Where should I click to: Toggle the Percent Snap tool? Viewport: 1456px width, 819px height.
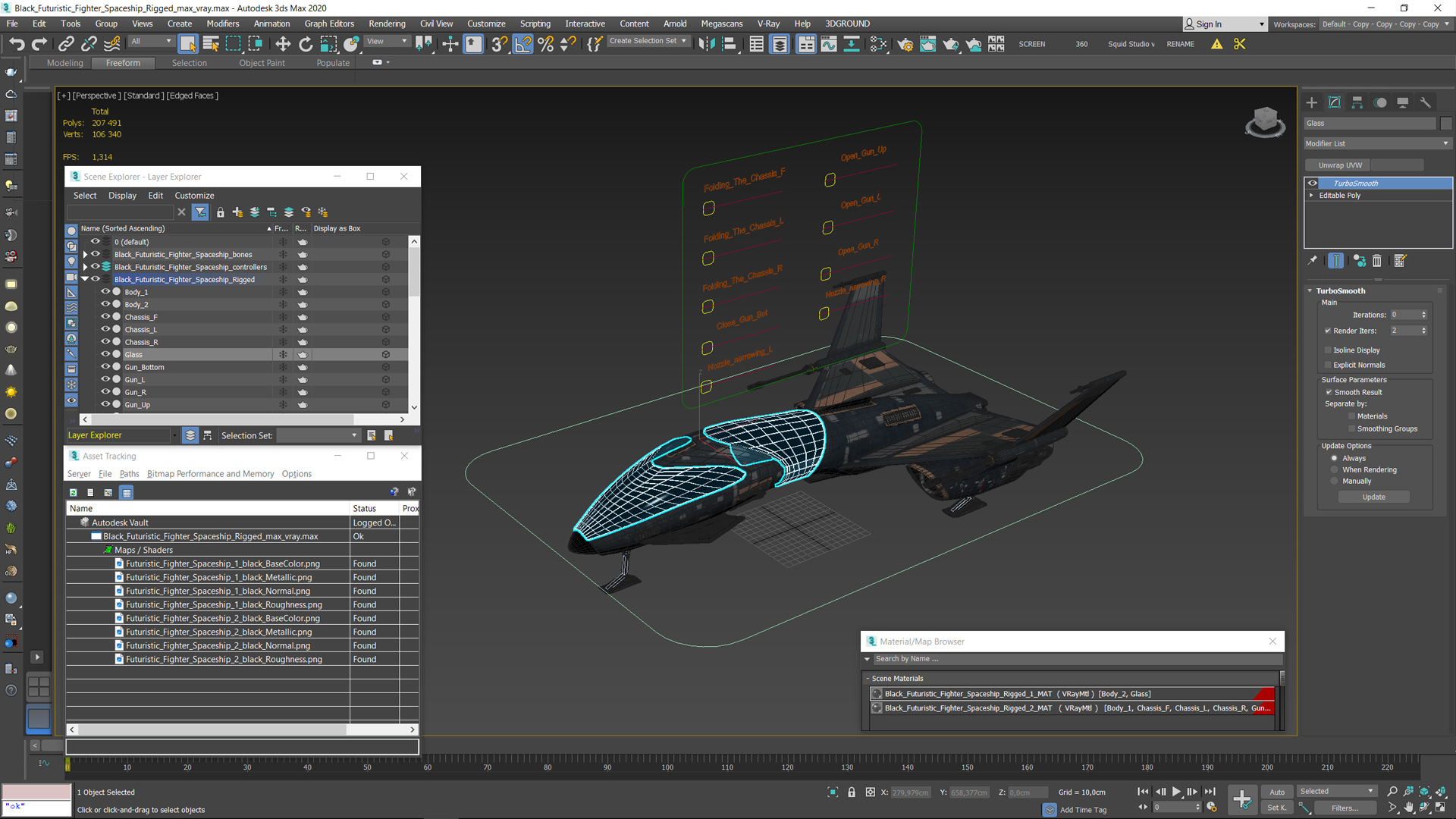pyautogui.click(x=546, y=44)
